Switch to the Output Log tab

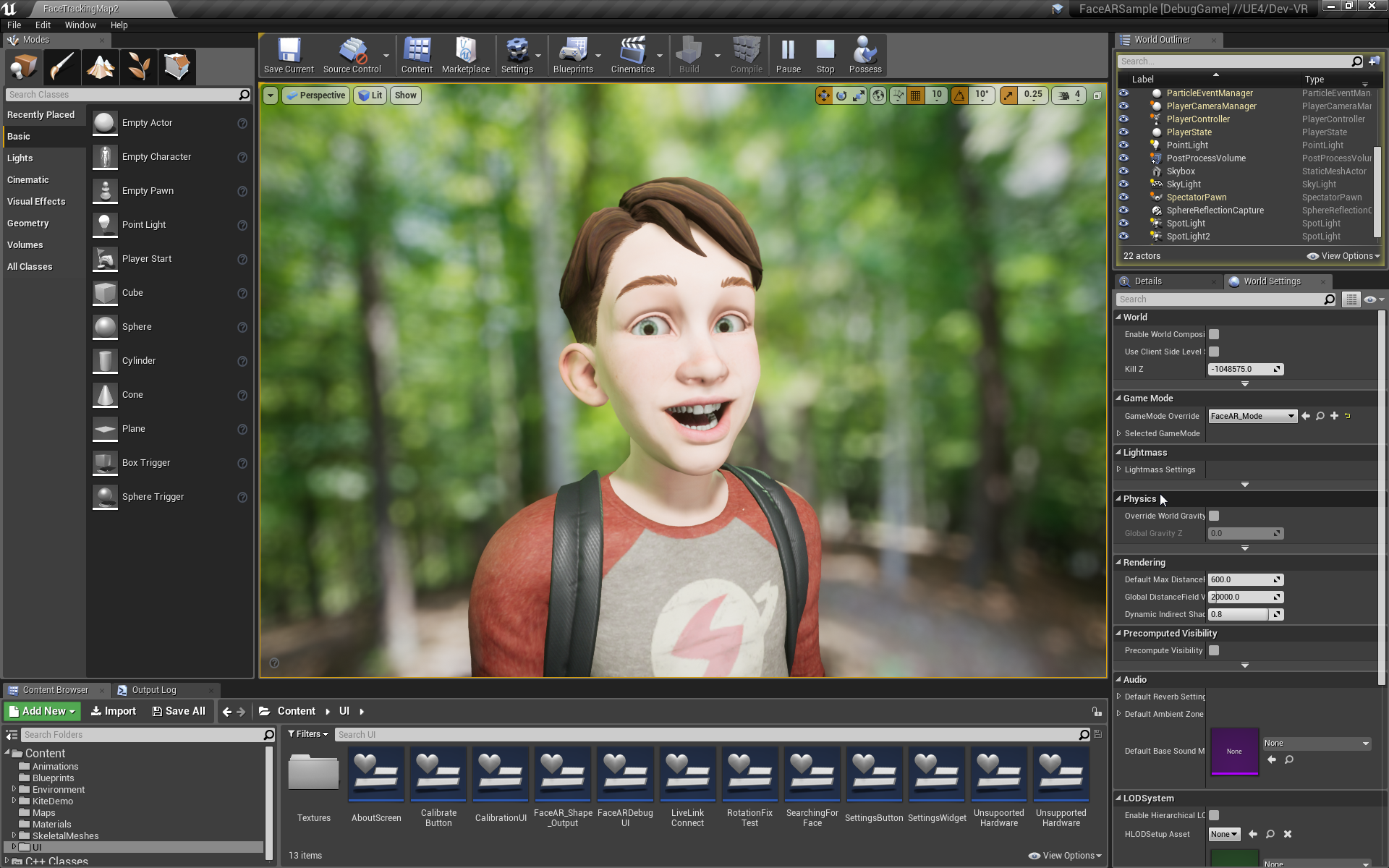click(153, 690)
